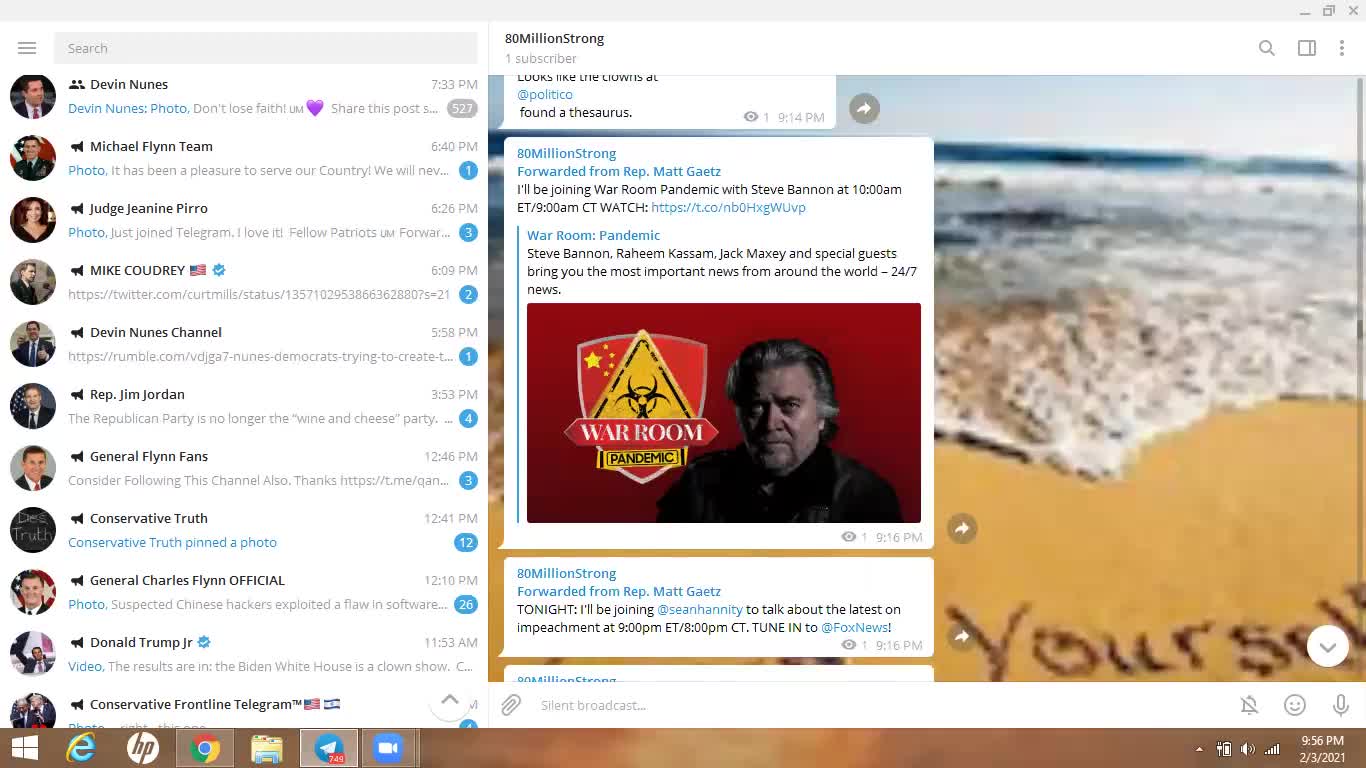Click verified checkmark next to MIKE COUDREY
Image resolution: width=1366 pixels, height=768 pixels.
[219, 270]
